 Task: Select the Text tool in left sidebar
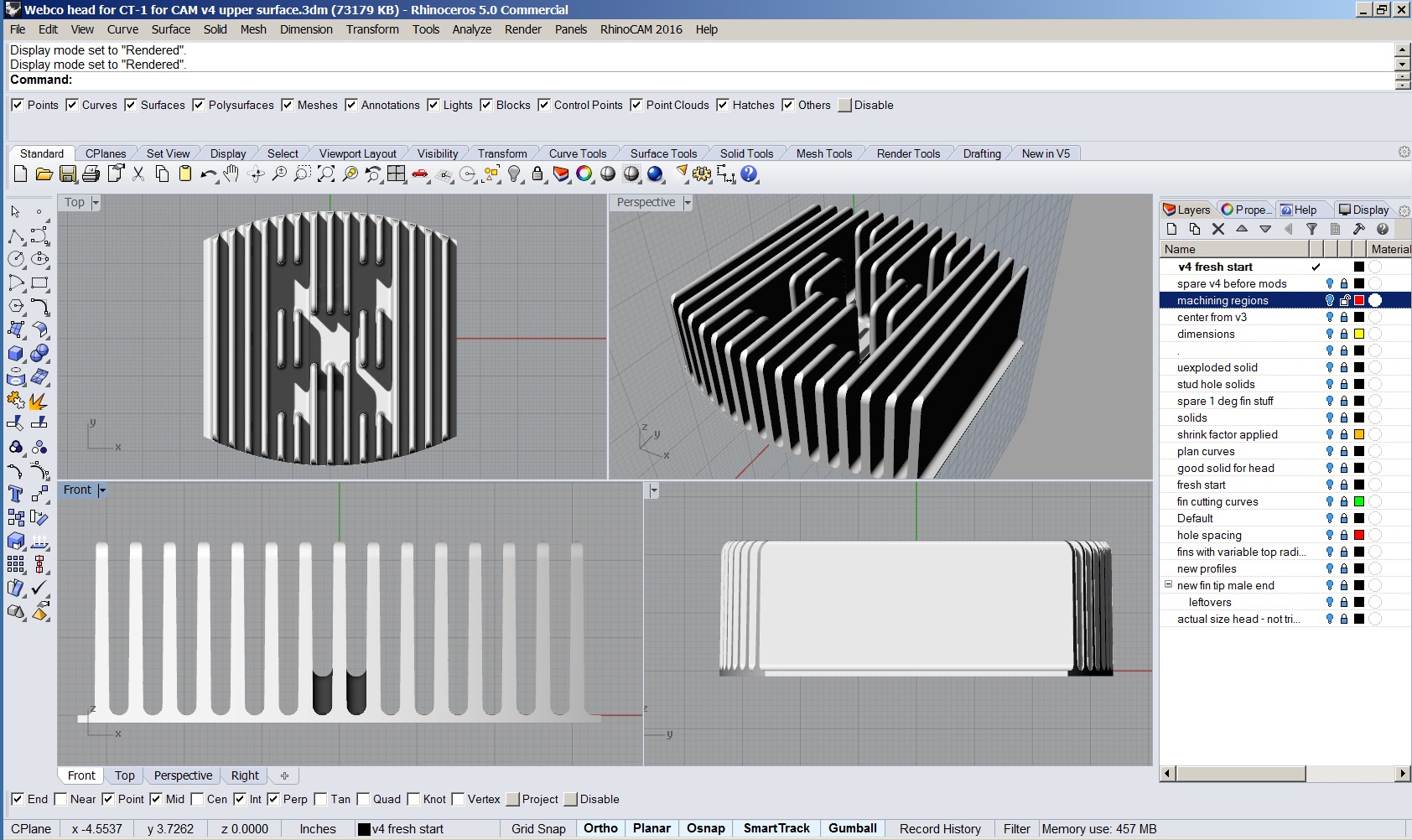[16, 494]
